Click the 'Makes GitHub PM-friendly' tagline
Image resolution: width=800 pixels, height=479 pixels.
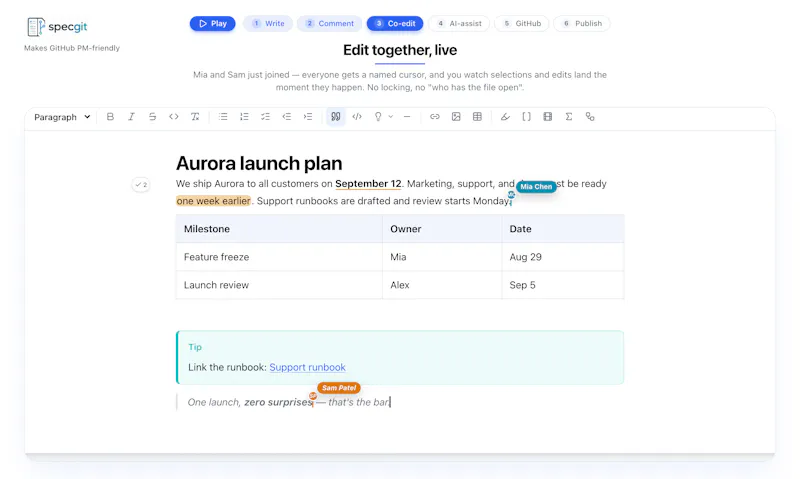[72, 48]
